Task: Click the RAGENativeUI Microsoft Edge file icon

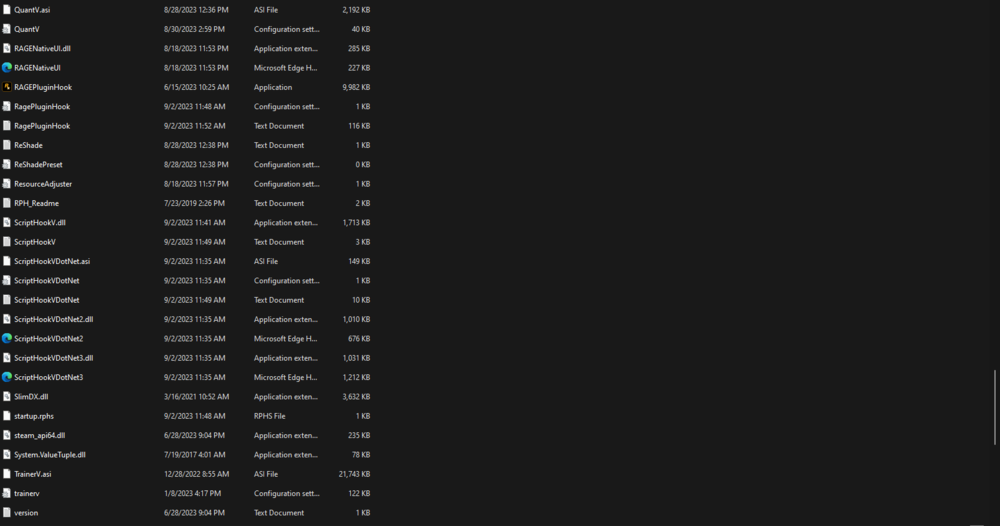Action: [x=7, y=68]
